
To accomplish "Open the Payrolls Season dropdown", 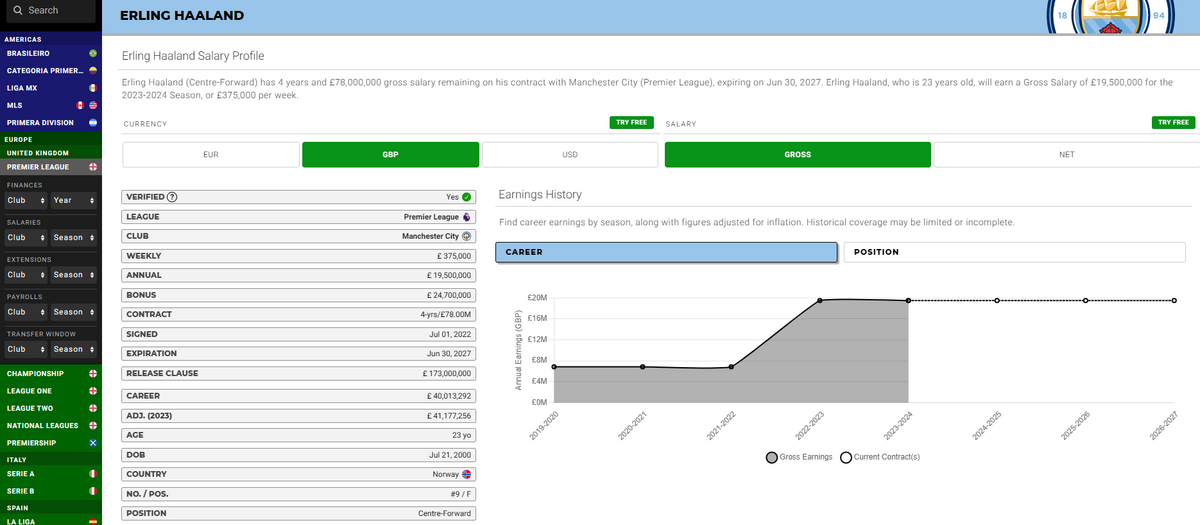I will (74, 312).
